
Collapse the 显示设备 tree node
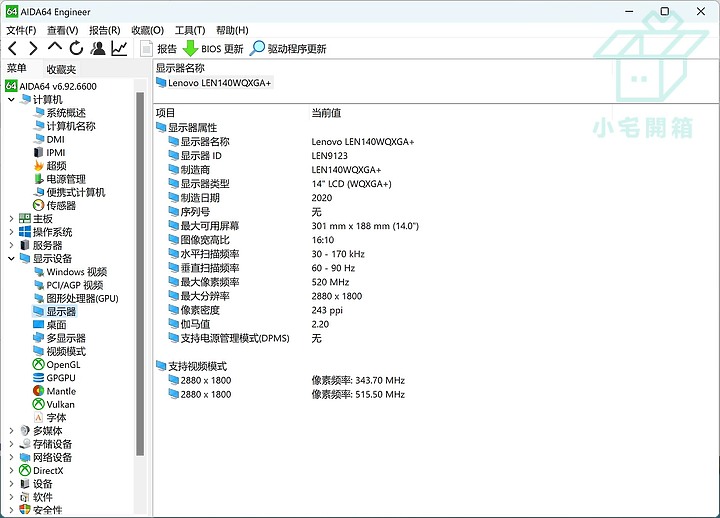pyautogui.click(x=11, y=259)
